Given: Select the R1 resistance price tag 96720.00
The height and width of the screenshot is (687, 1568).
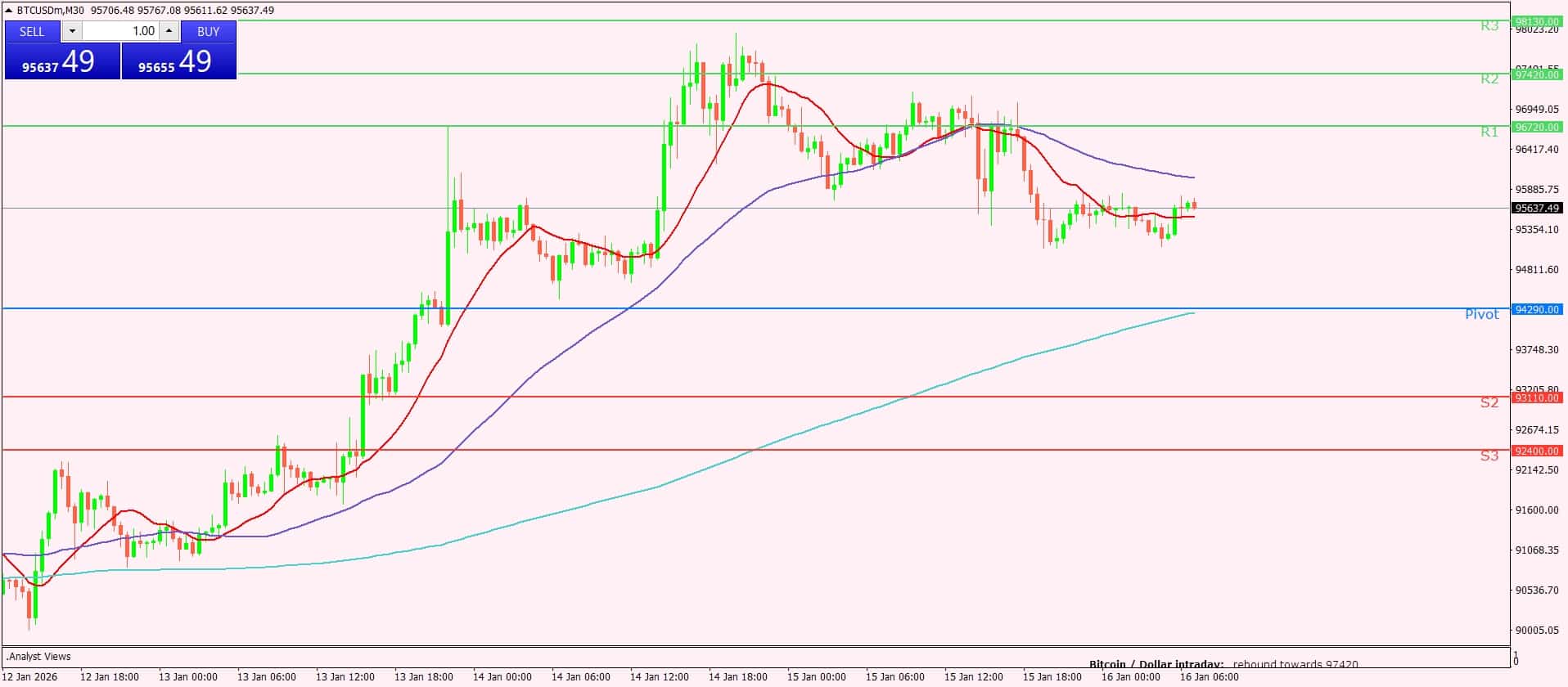Looking at the screenshot, I should (x=1537, y=127).
